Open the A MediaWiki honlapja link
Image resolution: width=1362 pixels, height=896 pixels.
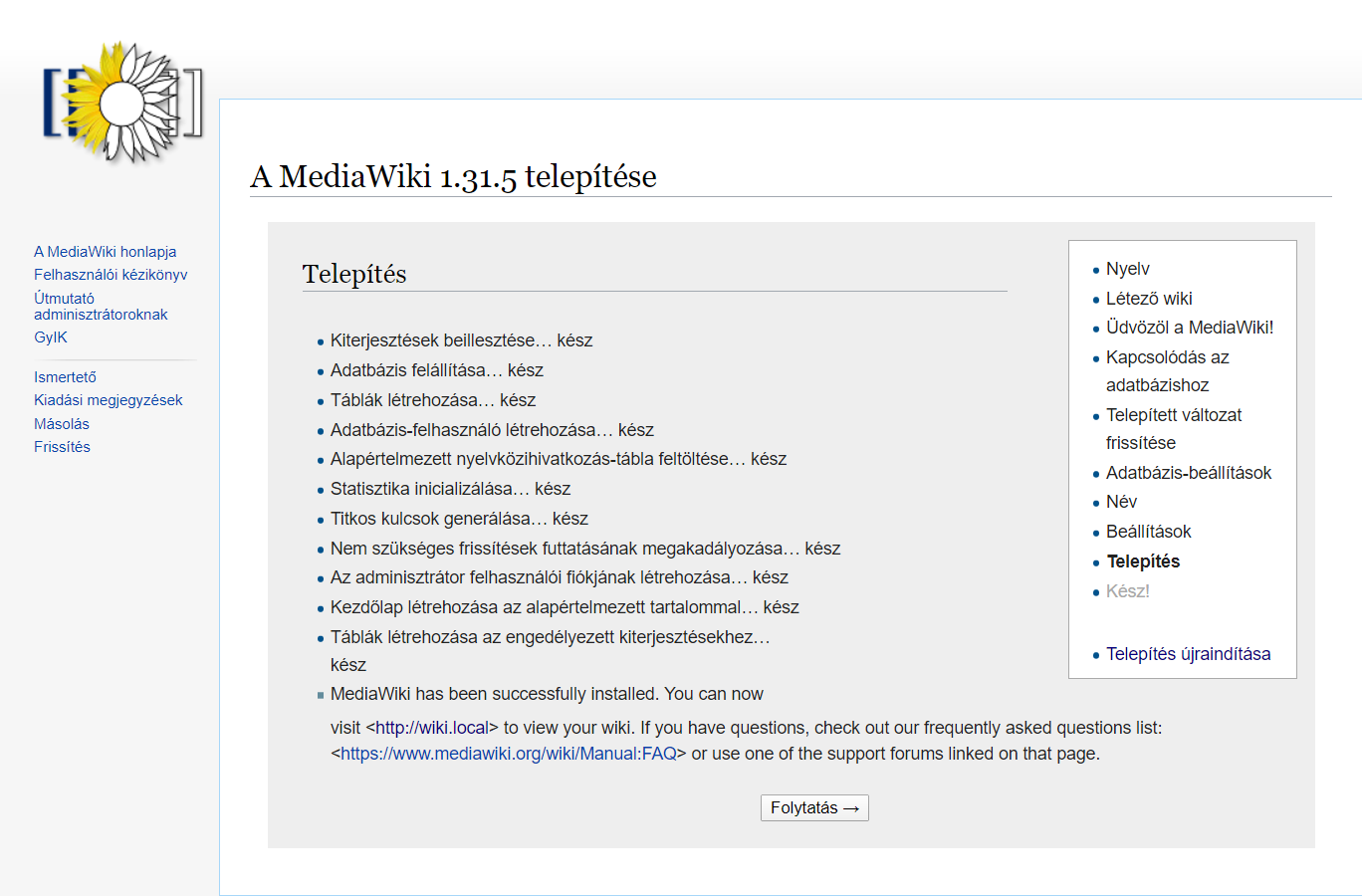[105, 252]
